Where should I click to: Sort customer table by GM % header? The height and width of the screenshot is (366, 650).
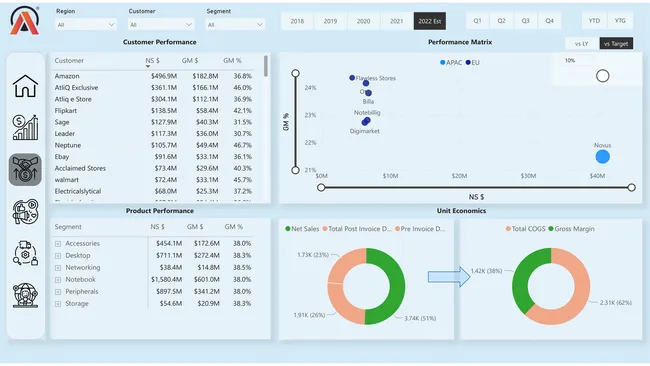(x=232, y=61)
